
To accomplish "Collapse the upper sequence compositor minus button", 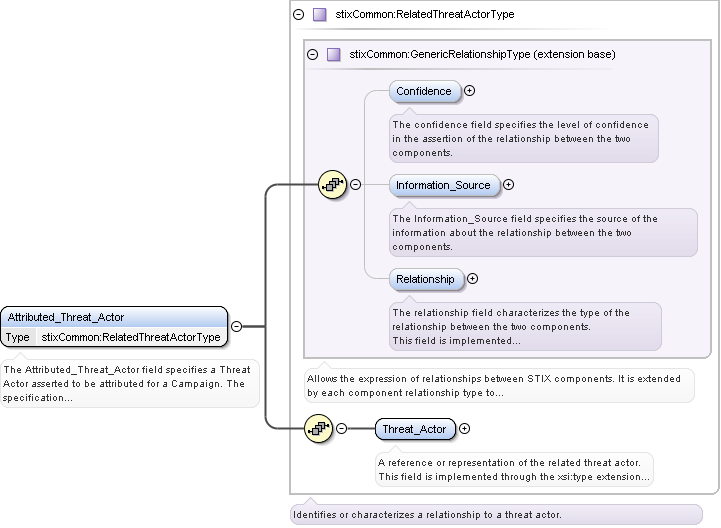I will click(x=355, y=184).
